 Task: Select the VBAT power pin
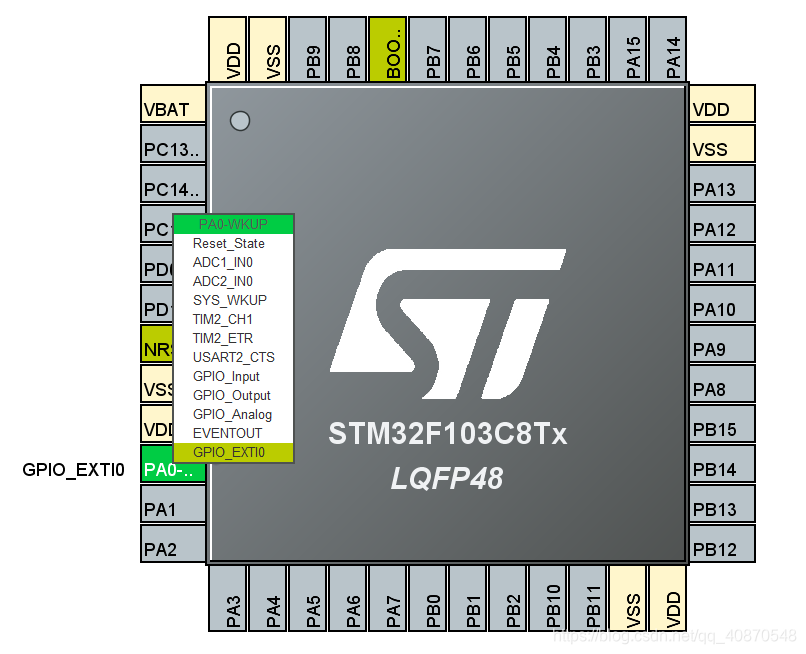(169, 108)
